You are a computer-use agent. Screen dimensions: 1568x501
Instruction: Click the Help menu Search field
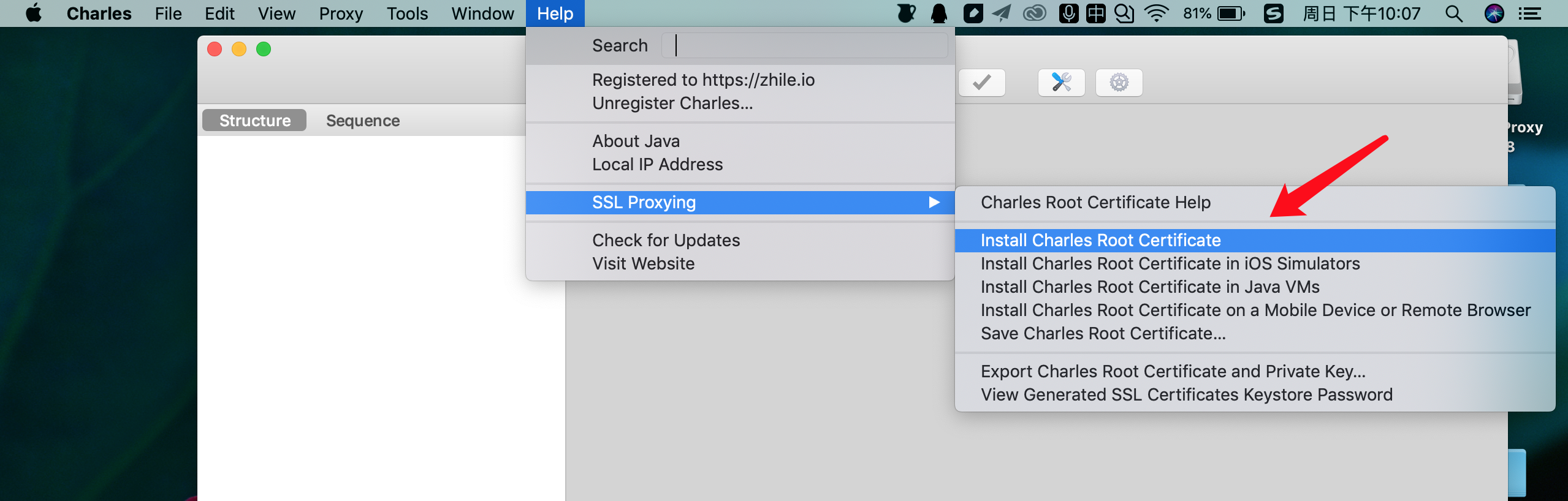click(x=804, y=45)
